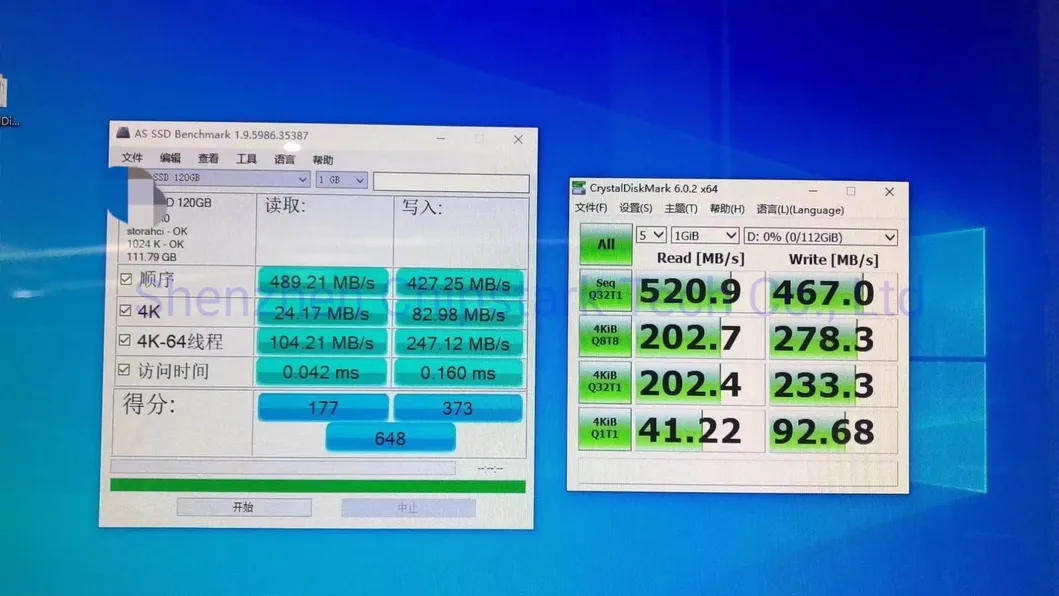Click the 82.98 MB/s 4K write result
The height and width of the screenshot is (596, 1059).
tap(458, 314)
